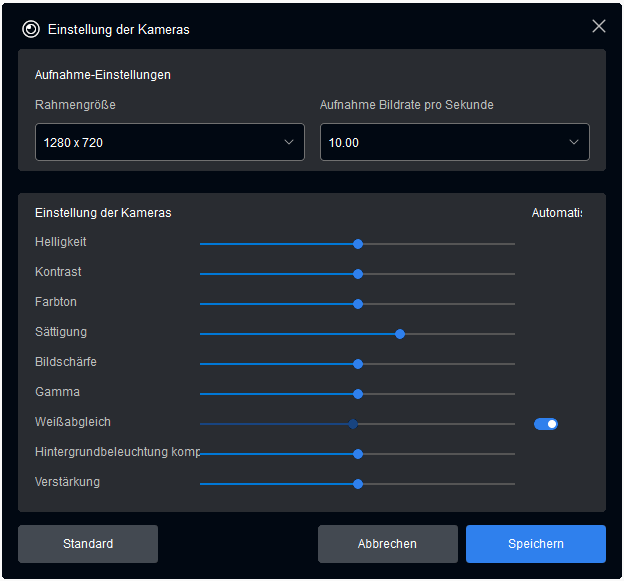
Task: Save settings with the Speichern button
Action: 535,544
